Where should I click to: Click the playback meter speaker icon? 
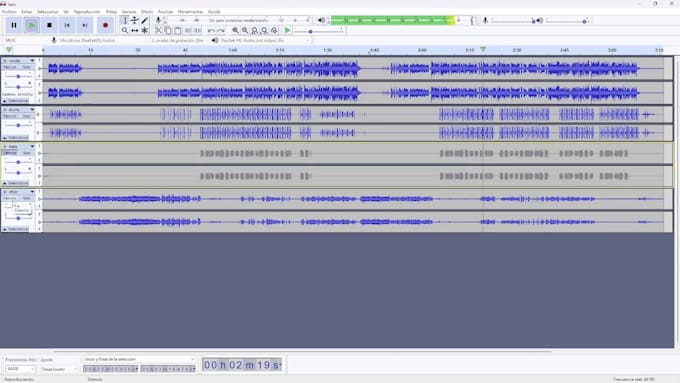321,20
